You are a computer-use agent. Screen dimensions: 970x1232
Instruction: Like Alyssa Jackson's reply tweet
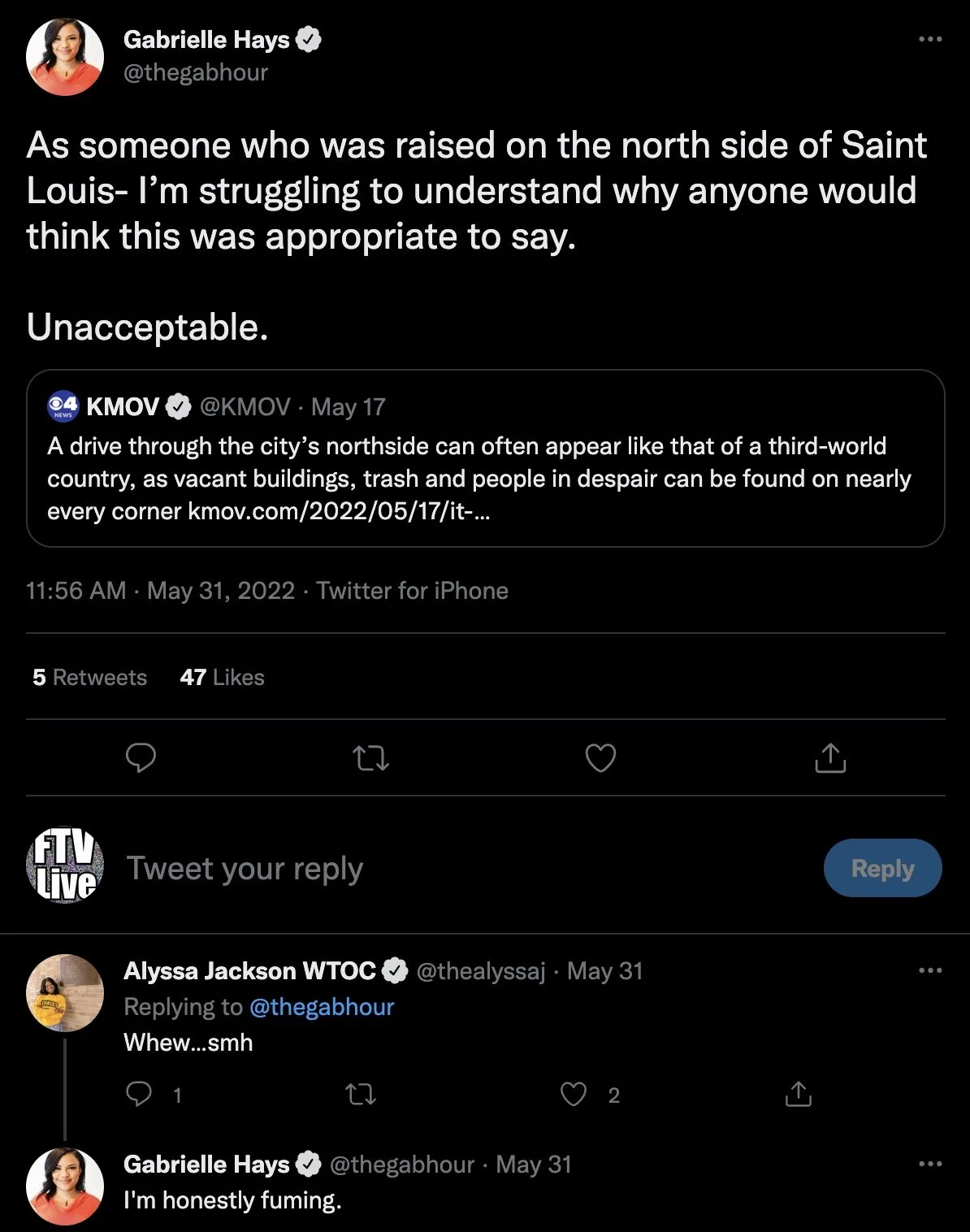(574, 1095)
